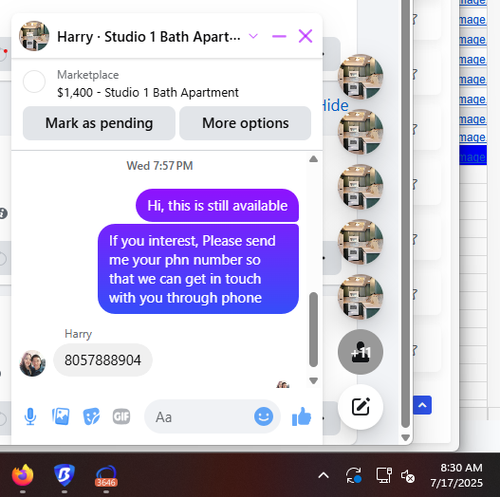Click the highlighted image link in right list

pyautogui.click(x=473, y=157)
